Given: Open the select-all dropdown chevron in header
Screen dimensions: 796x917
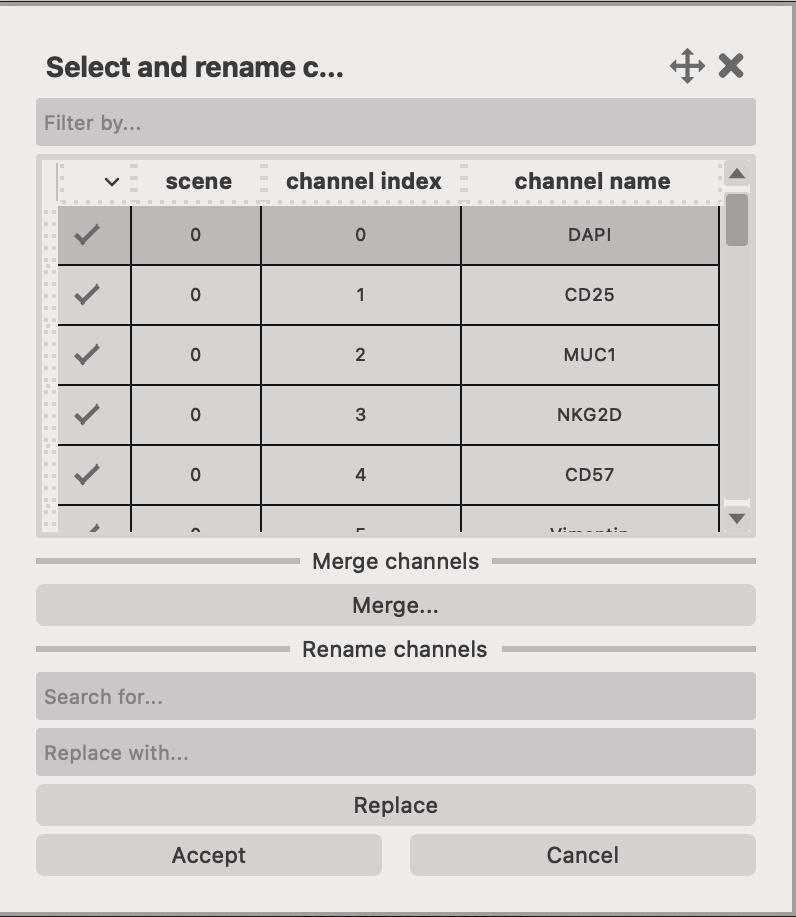Looking at the screenshot, I should click(112, 182).
